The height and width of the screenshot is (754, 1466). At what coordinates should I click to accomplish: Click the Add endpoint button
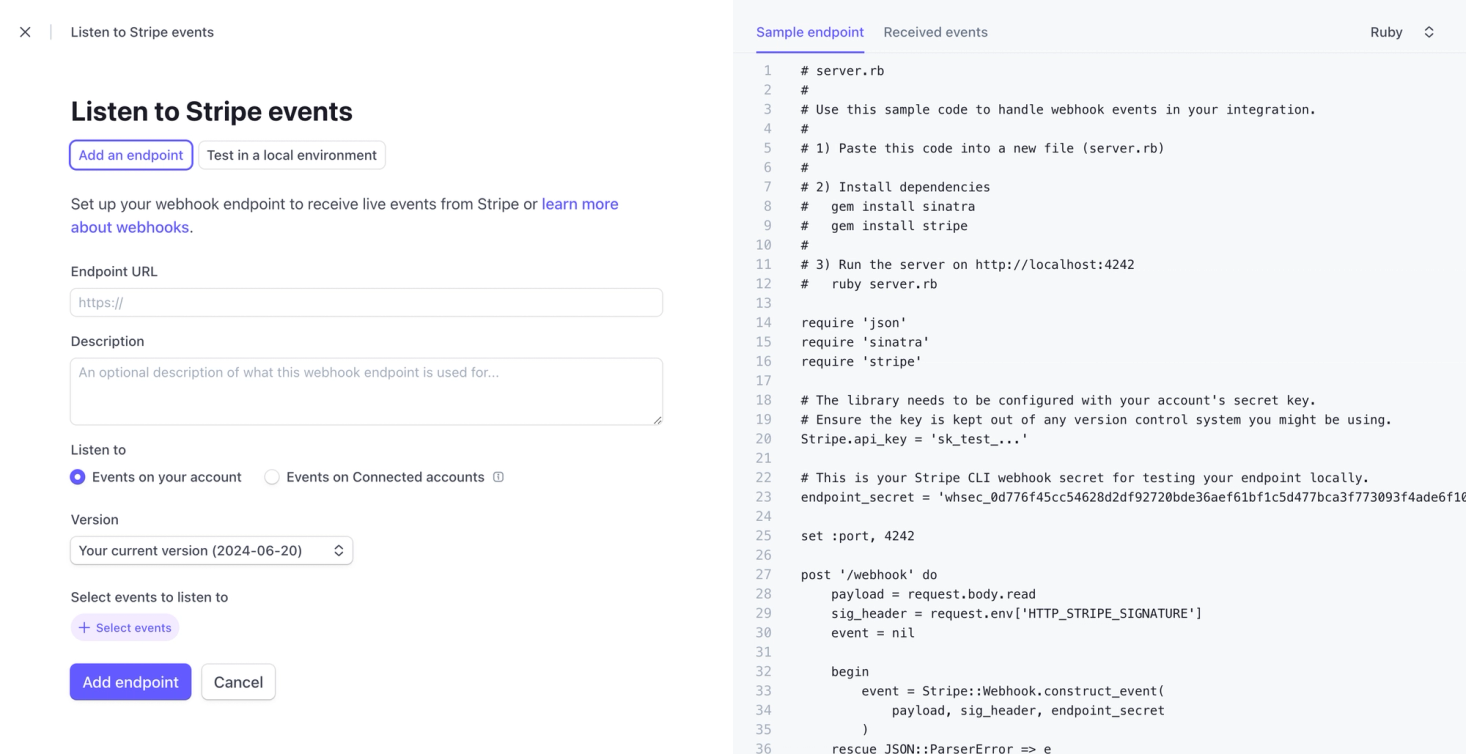point(130,682)
